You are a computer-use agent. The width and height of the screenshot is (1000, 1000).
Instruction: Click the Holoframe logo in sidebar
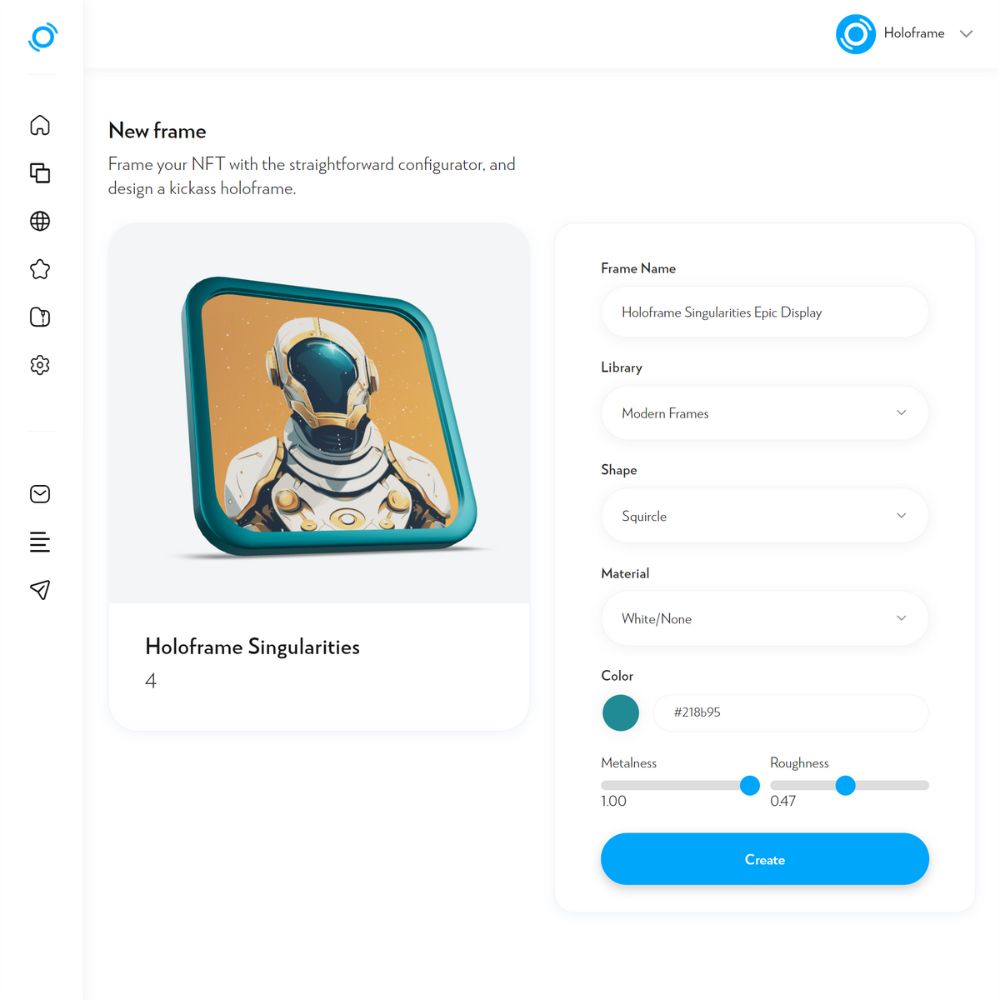click(43, 37)
